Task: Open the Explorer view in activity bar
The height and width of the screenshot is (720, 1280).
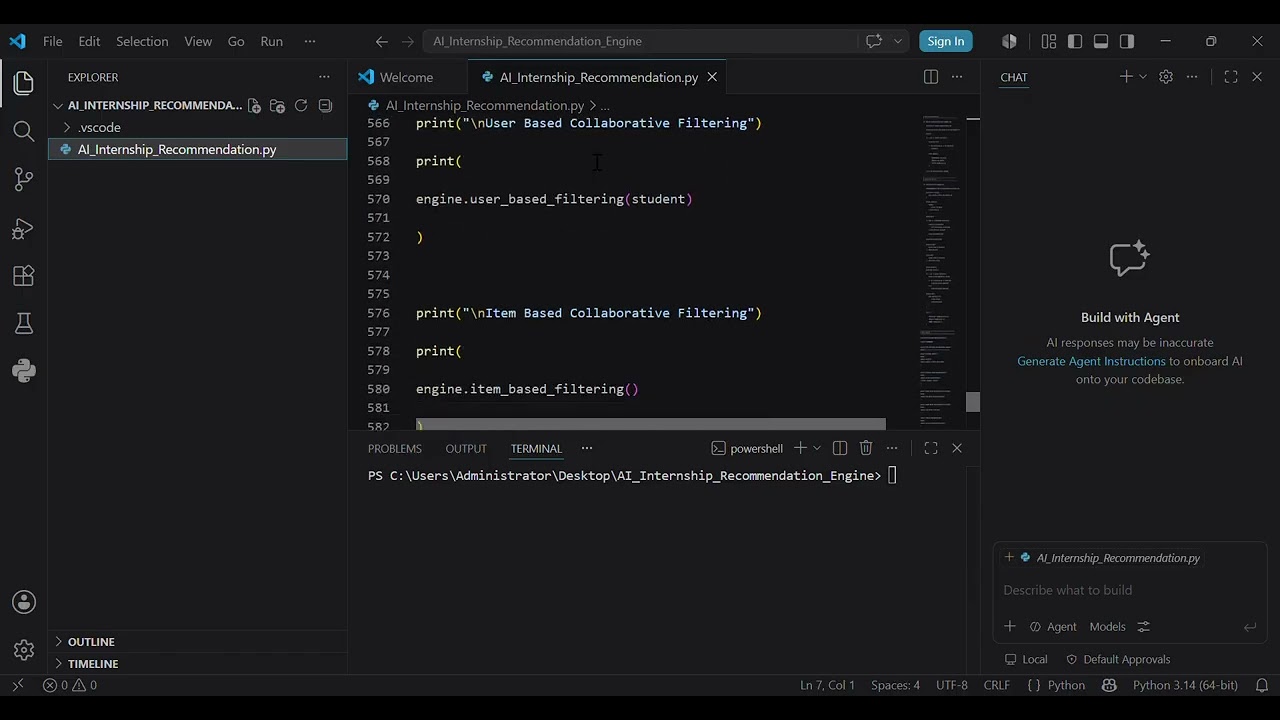Action: [x=24, y=83]
